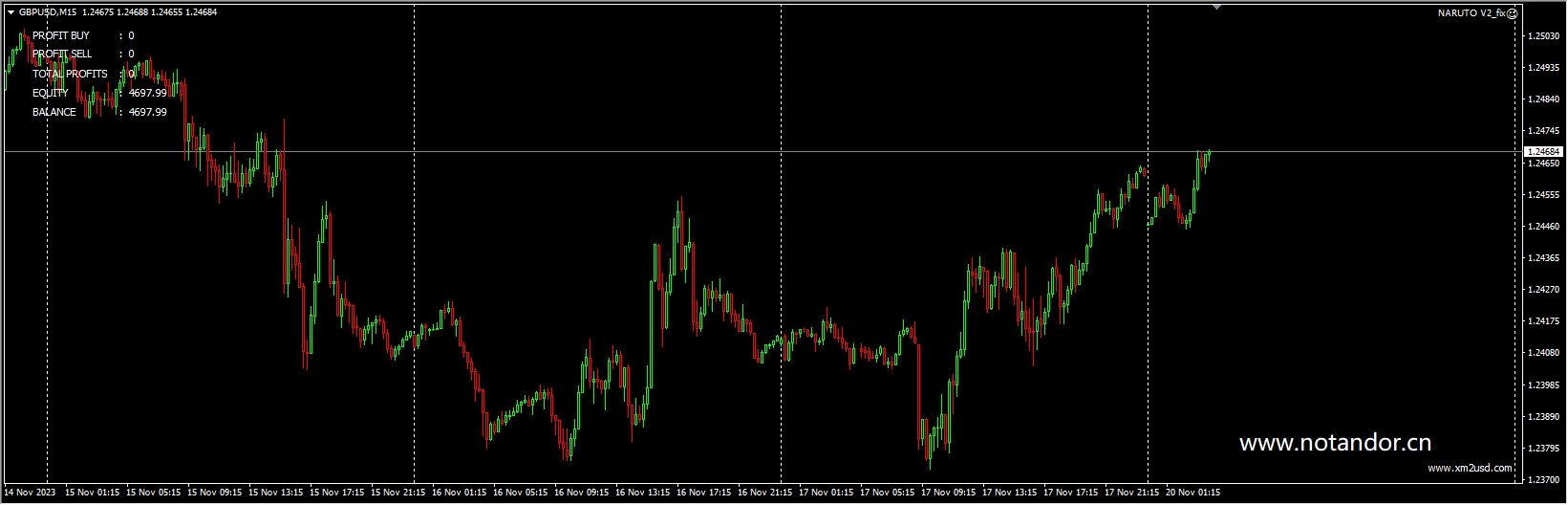Click the 1.25030 price scale label
1568x505 pixels.
pos(1544,36)
